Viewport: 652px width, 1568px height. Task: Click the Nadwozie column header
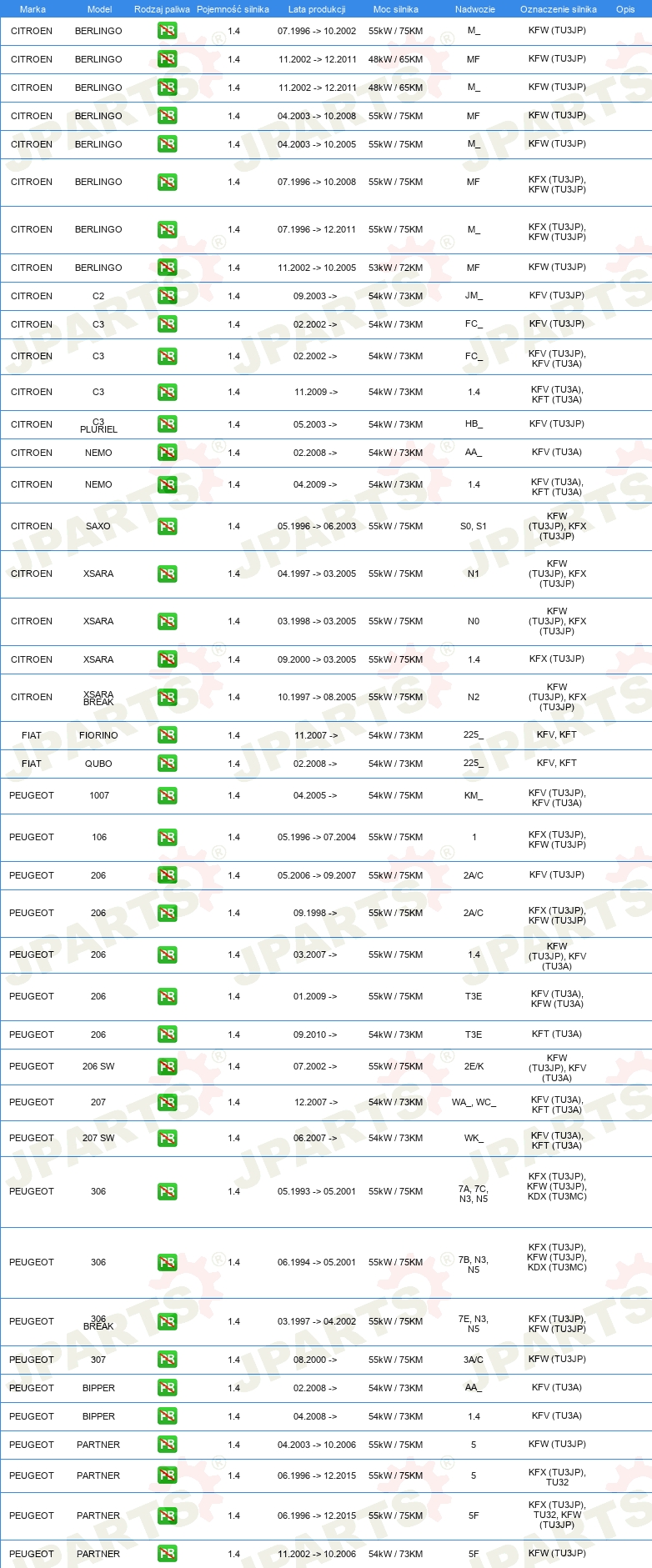(x=475, y=9)
